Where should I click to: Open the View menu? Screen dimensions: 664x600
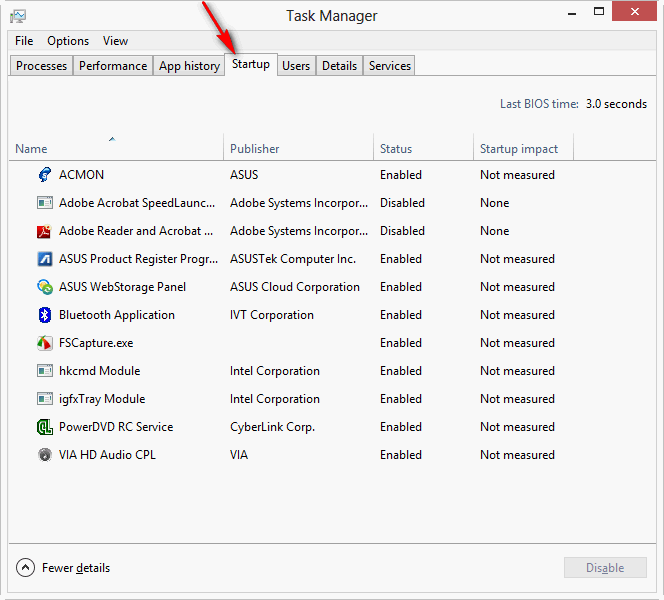coord(115,41)
